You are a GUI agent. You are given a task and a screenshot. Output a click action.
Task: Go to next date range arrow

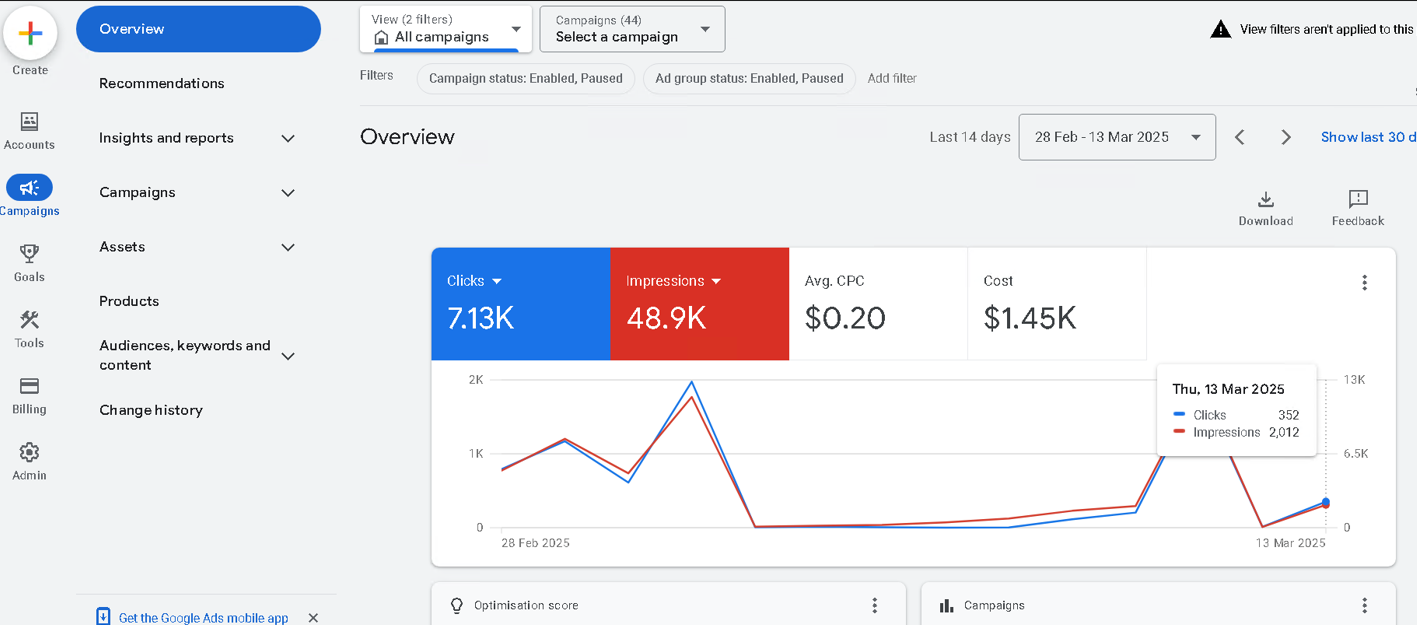point(1286,137)
